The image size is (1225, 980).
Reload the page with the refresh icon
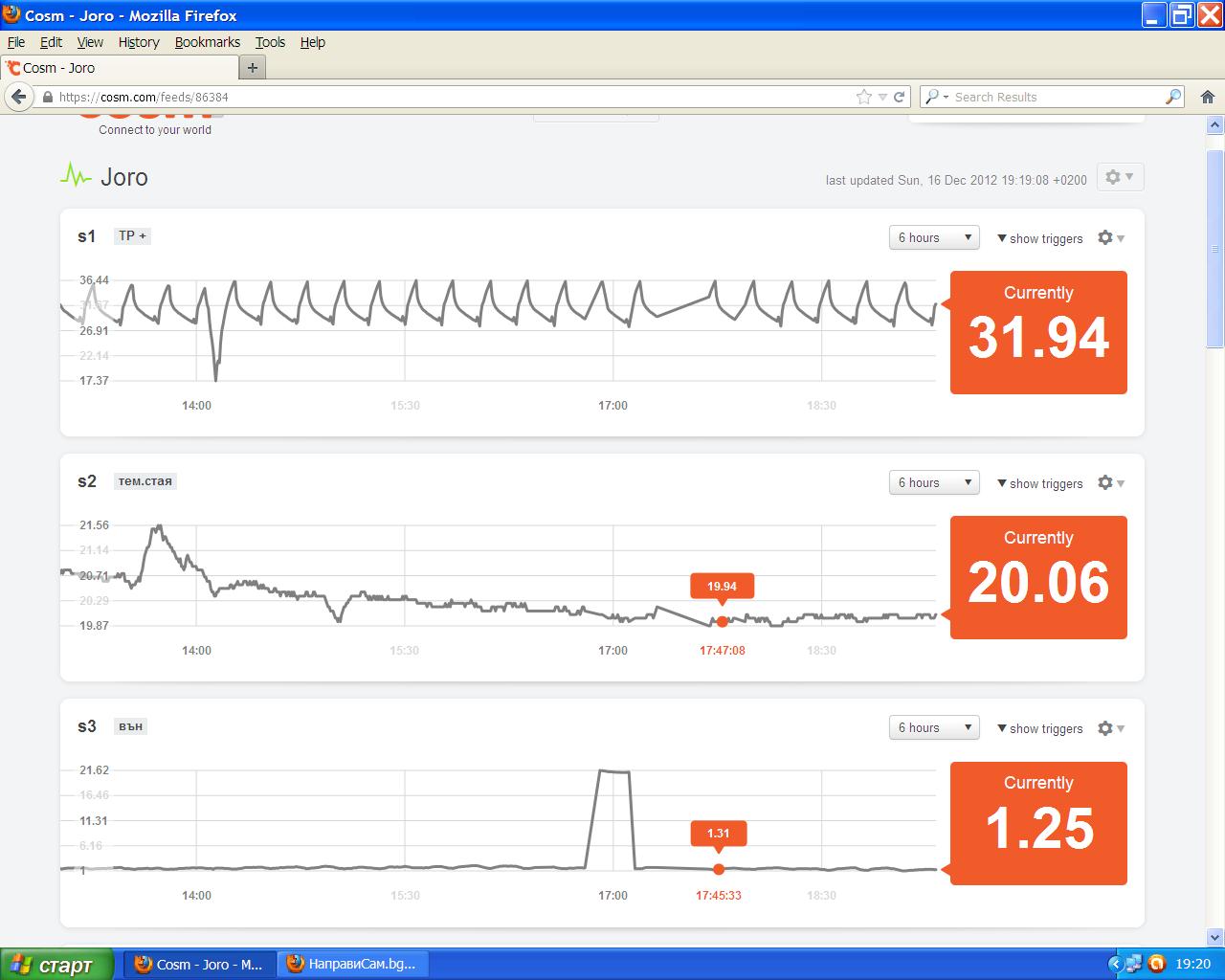[899, 97]
